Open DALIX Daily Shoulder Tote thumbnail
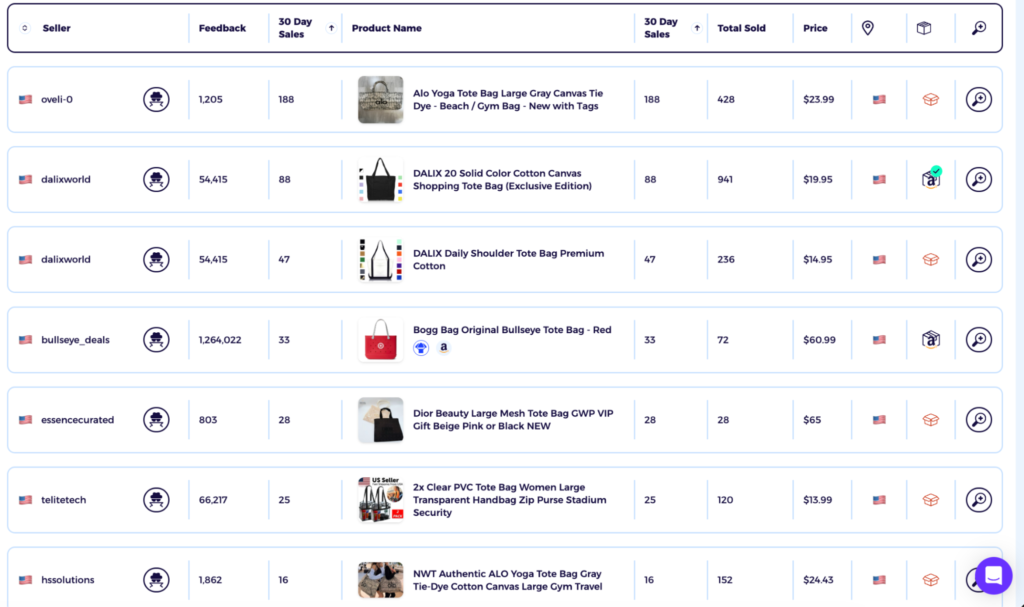The width and height of the screenshot is (1024, 607). (380, 259)
